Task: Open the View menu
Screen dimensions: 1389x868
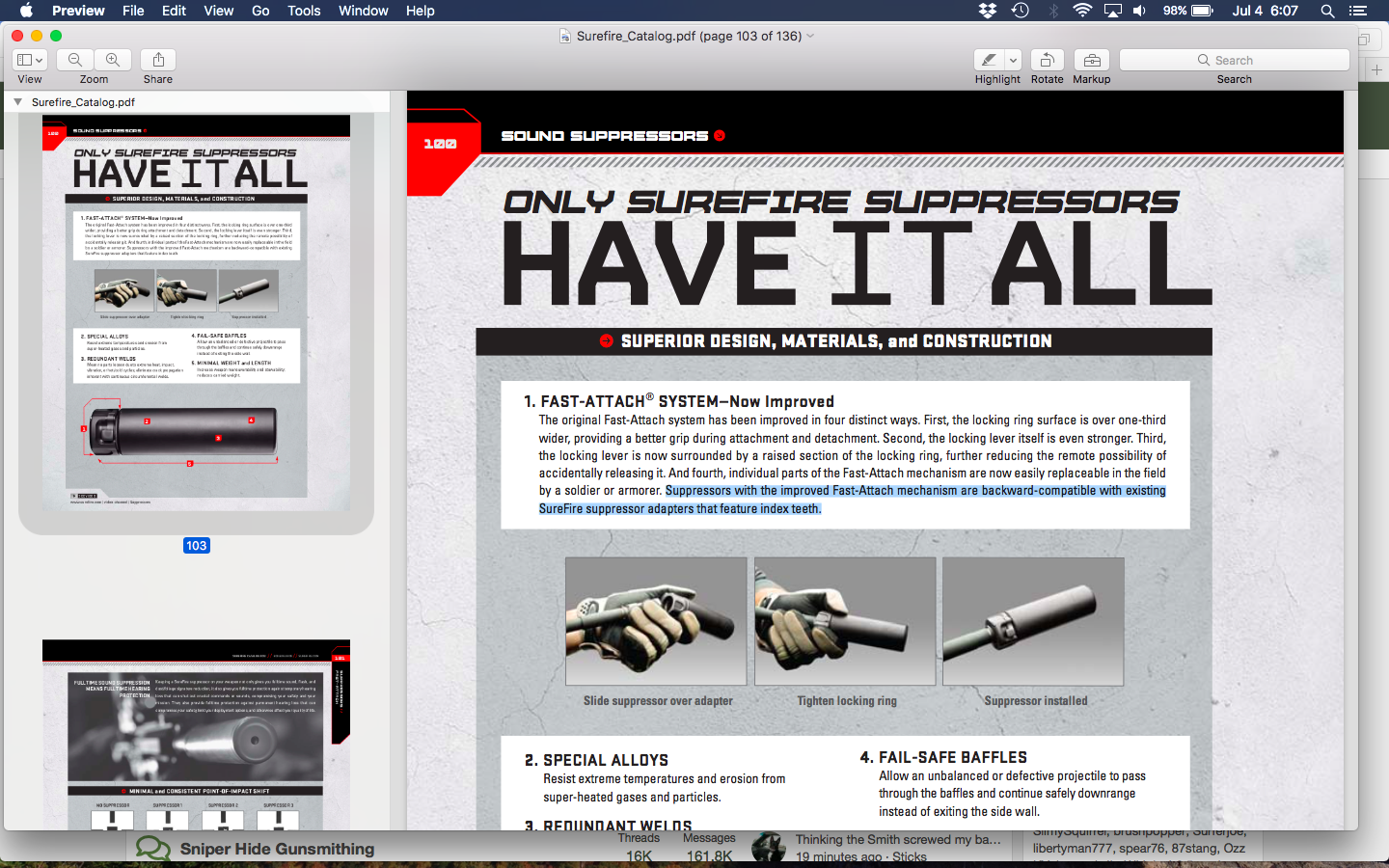Action: pos(219,11)
